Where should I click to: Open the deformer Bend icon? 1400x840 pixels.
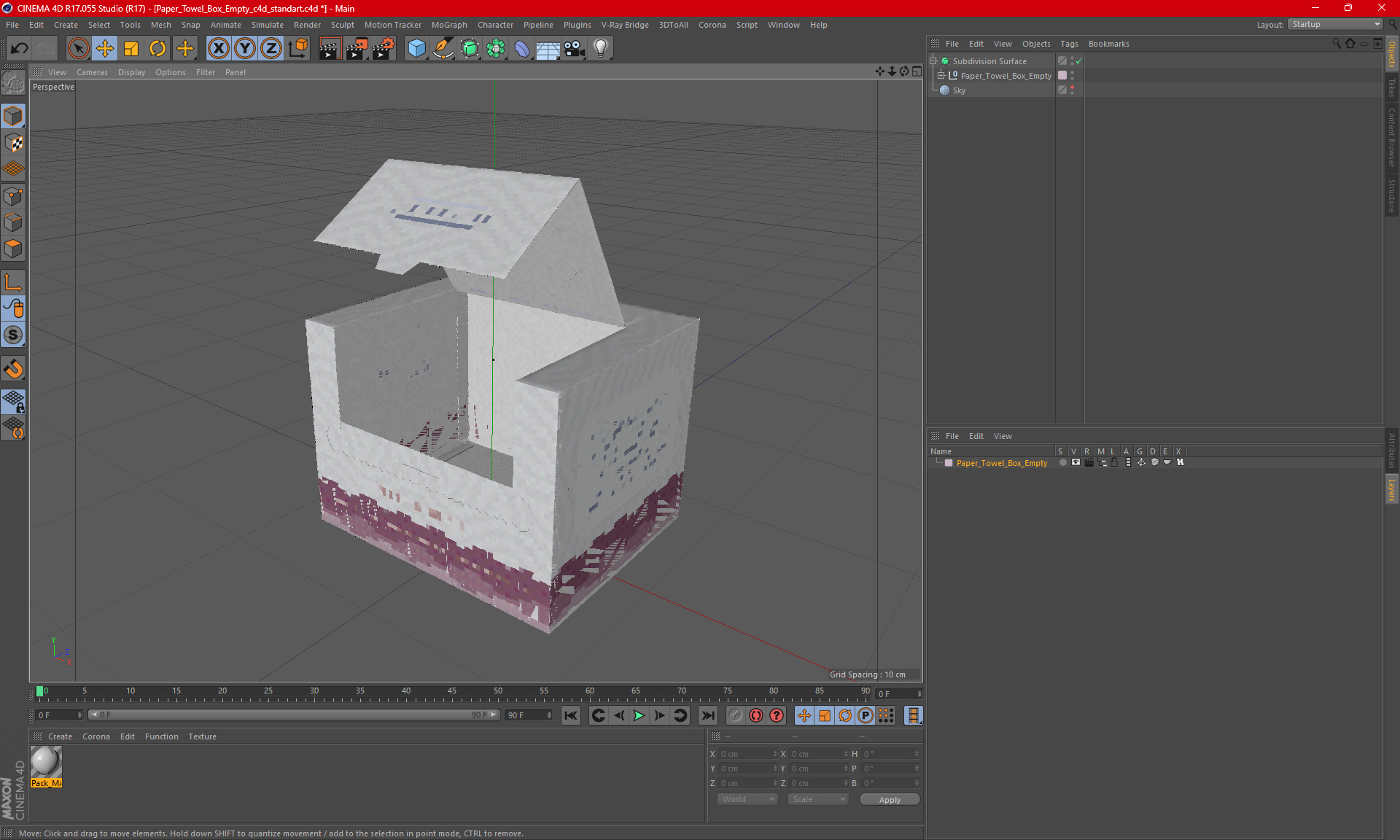(522, 49)
